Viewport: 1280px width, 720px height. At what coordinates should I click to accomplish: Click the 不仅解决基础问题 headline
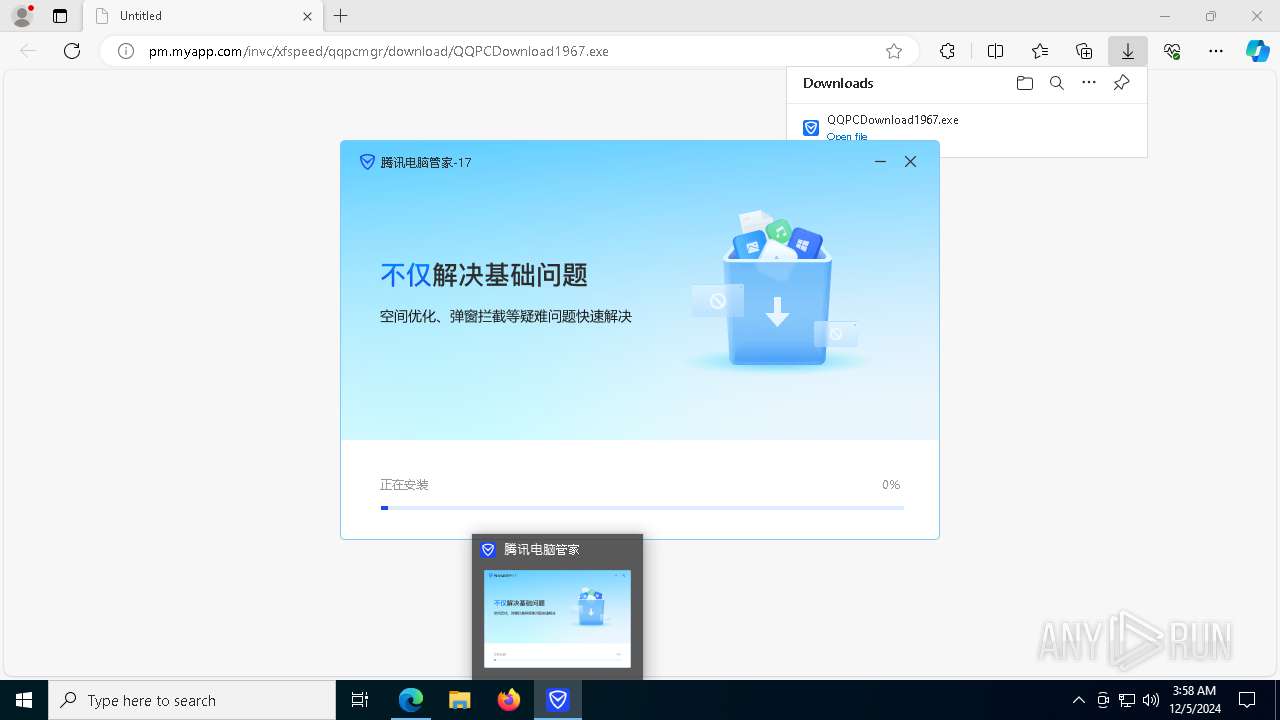[484, 275]
